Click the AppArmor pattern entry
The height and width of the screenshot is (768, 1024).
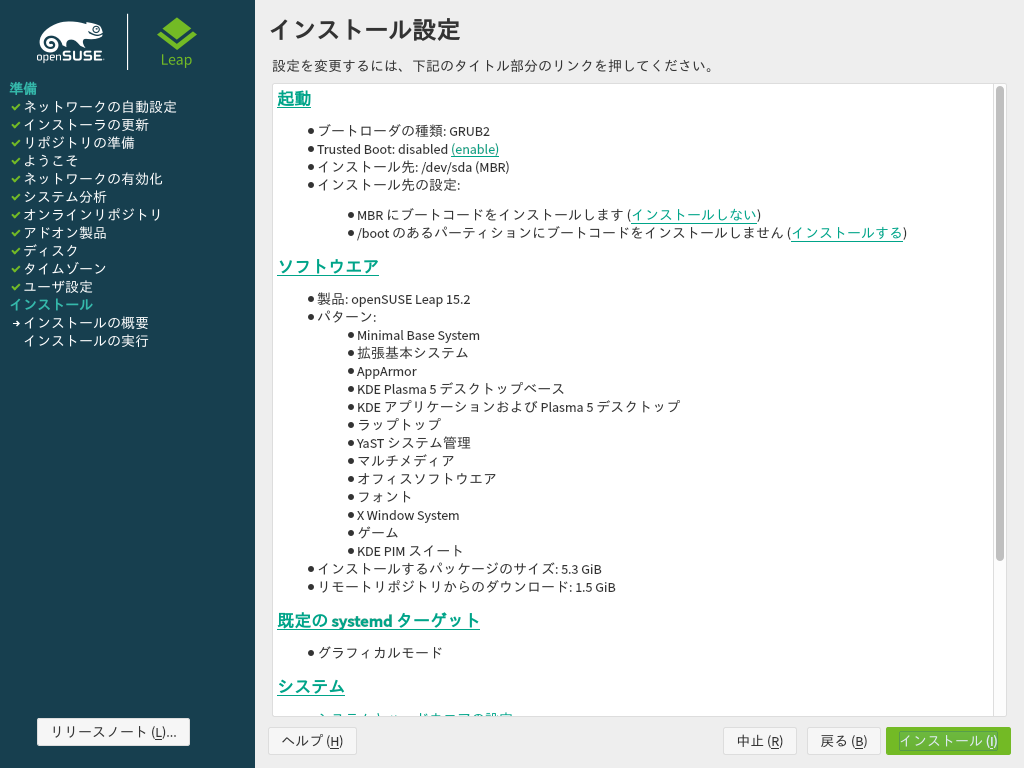(387, 372)
